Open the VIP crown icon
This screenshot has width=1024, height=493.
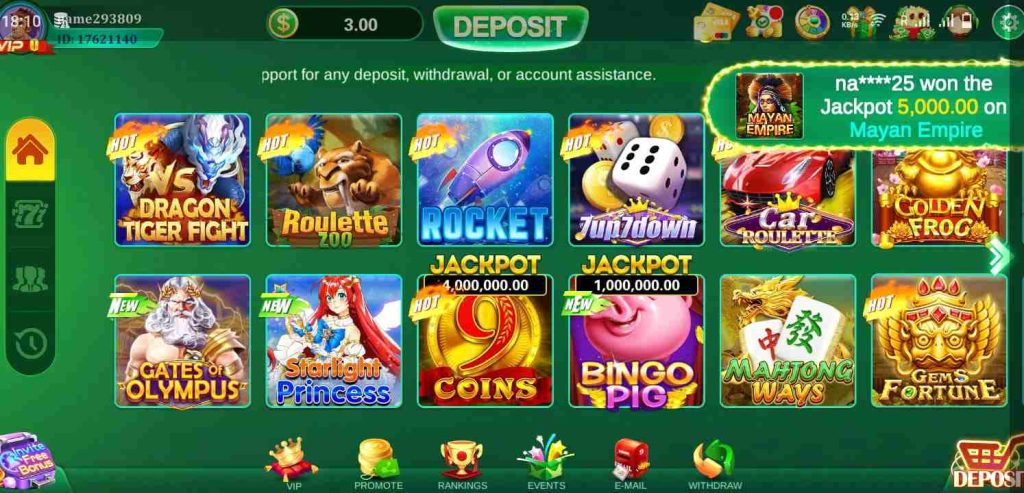292,460
